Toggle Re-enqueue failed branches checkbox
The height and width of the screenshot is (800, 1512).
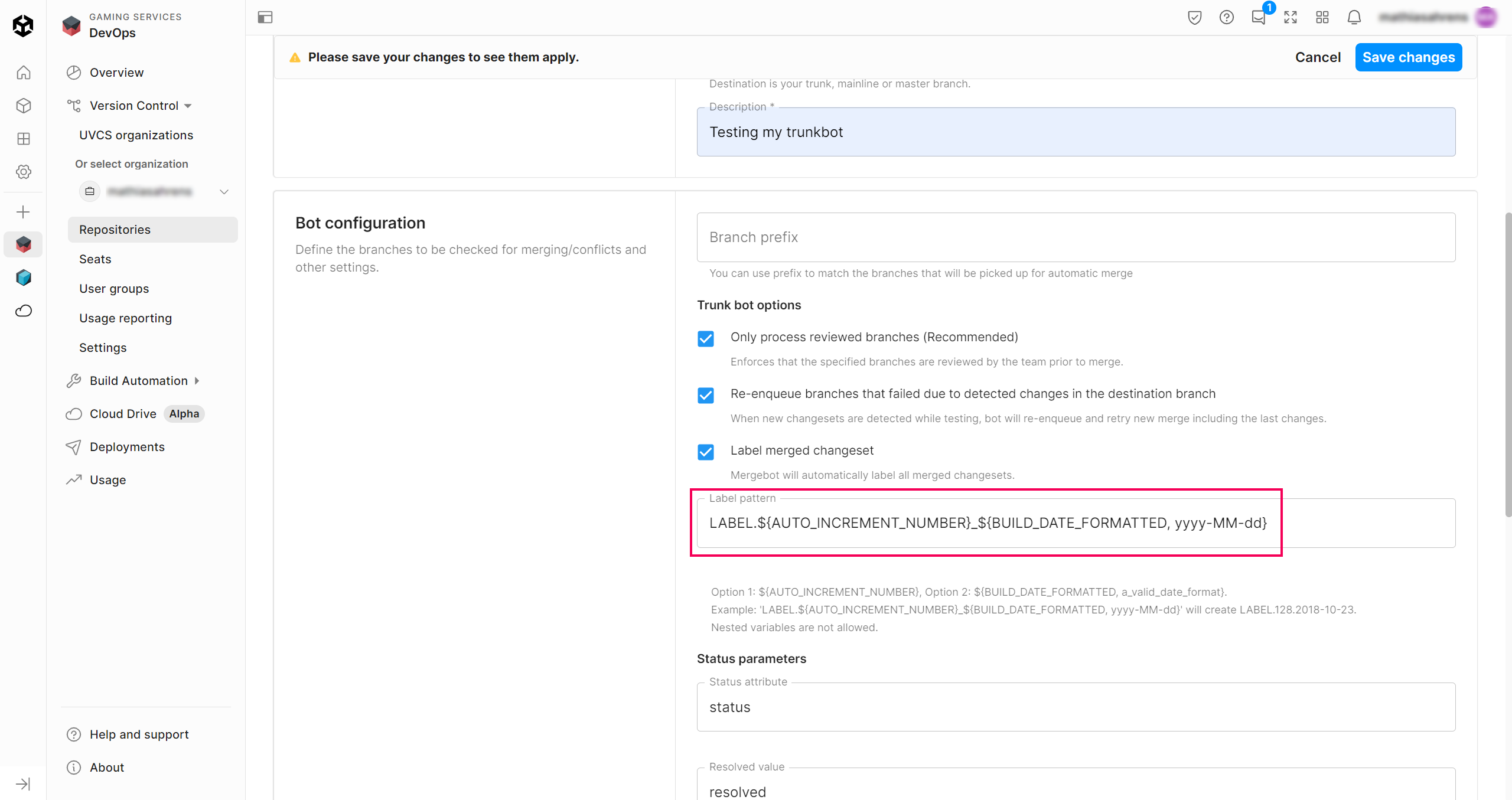pyautogui.click(x=705, y=395)
